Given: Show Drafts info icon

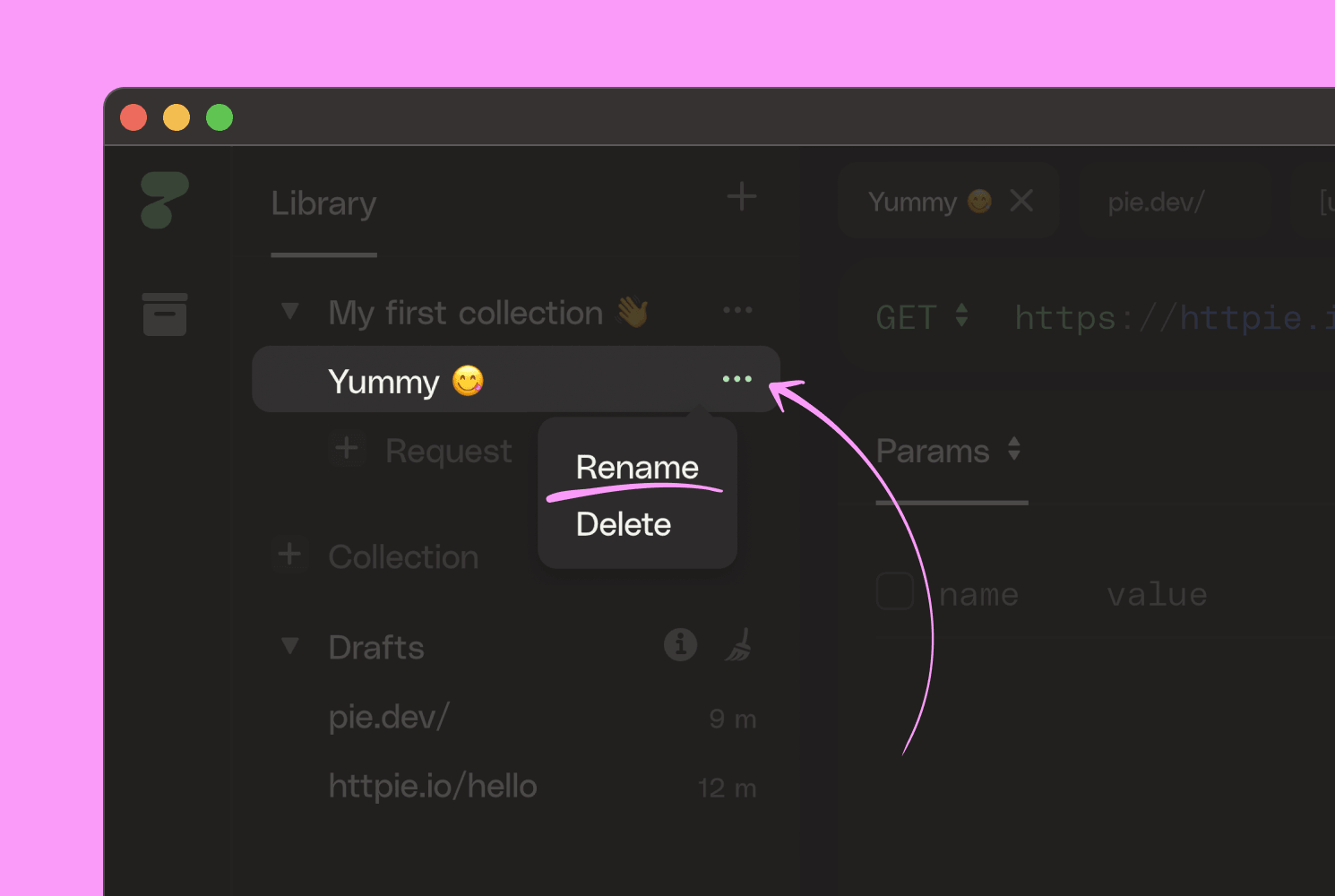Looking at the screenshot, I should 680,644.
